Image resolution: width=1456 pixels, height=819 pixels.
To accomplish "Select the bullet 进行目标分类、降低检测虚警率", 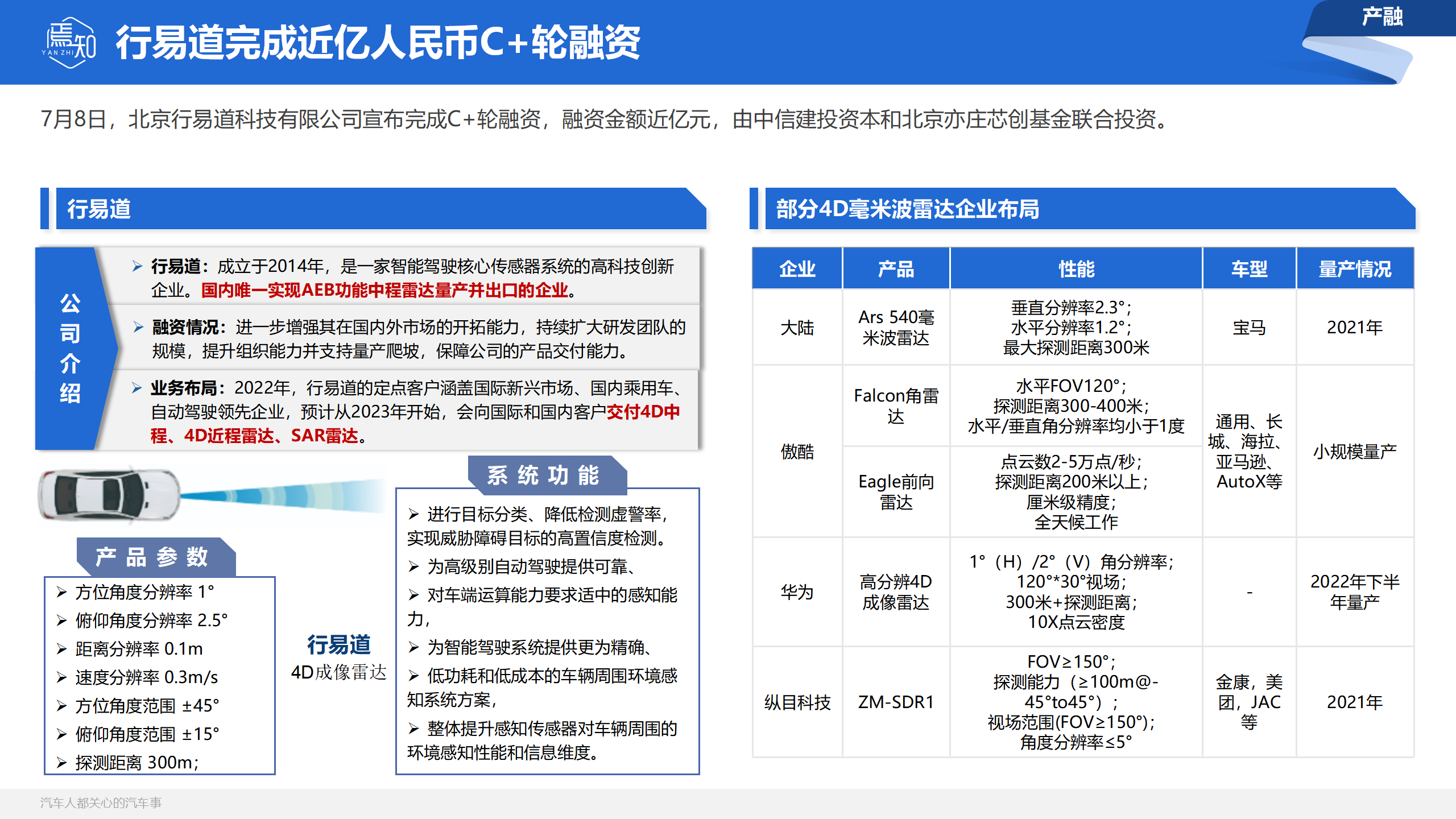I will tap(539, 526).
